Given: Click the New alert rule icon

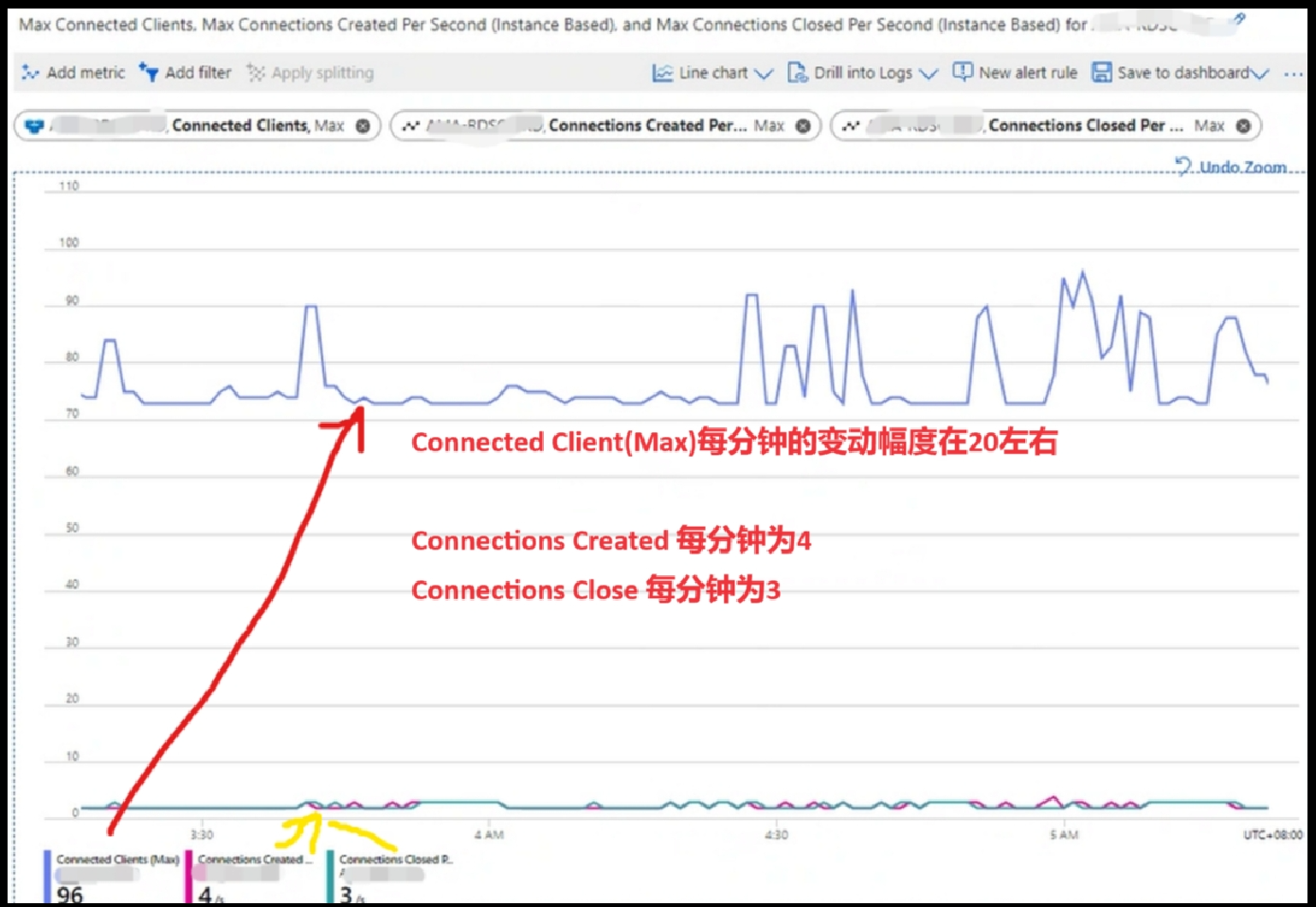Looking at the screenshot, I should pos(963,72).
